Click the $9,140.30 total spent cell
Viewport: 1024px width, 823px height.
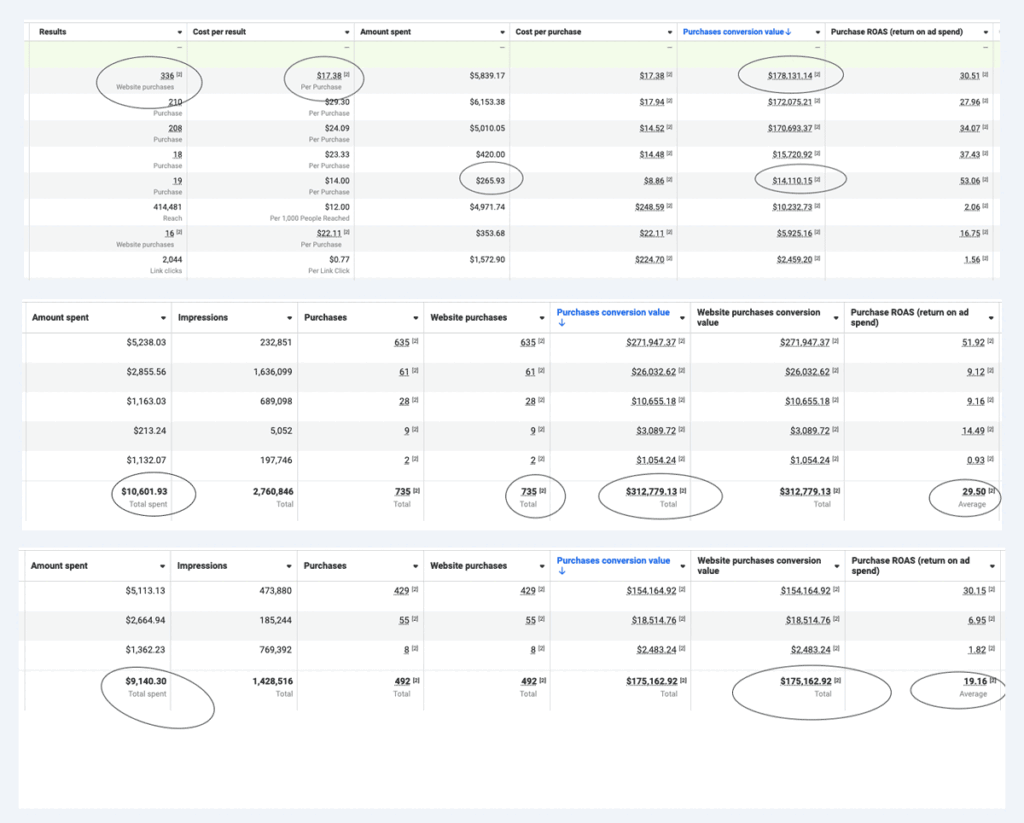tap(145, 682)
